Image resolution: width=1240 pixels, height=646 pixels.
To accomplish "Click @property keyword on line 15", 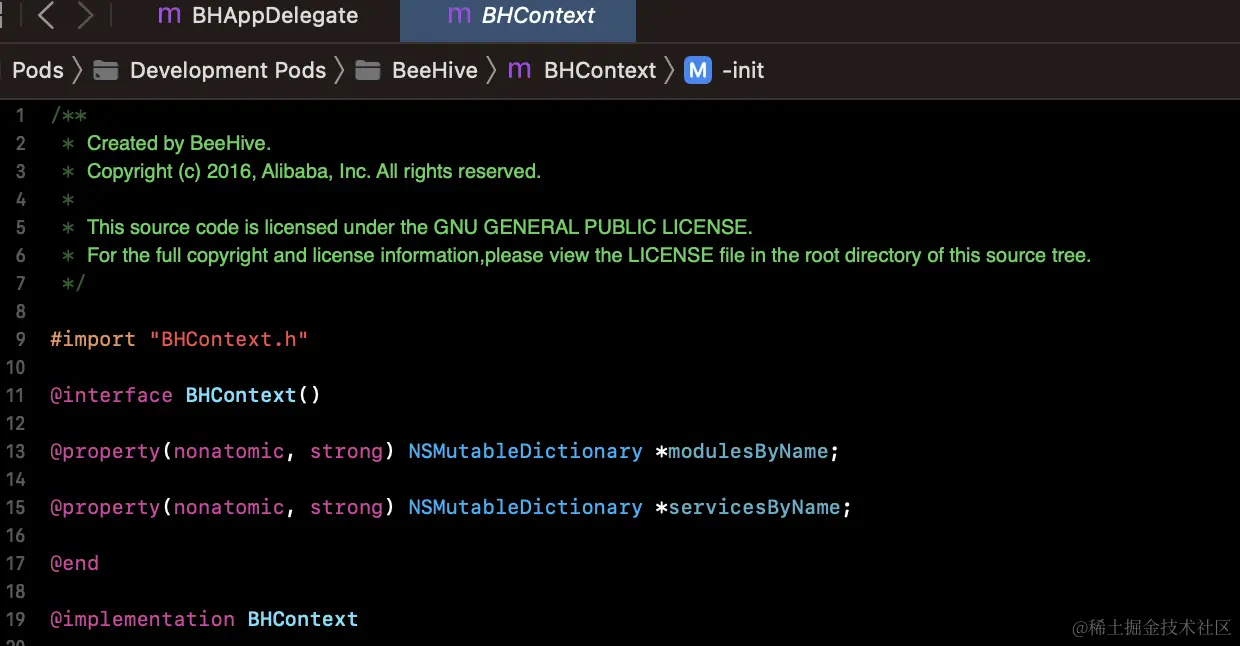I will pyautogui.click(x=105, y=507).
